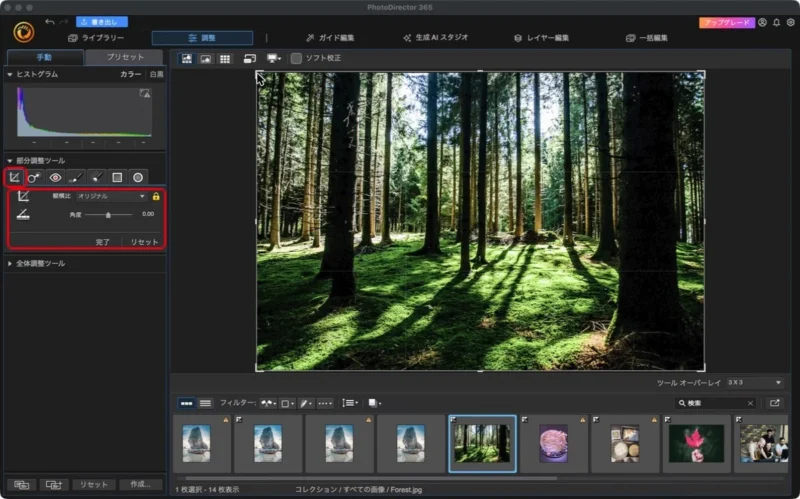Click the paste adjustments icon button
The width and height of the screenshot is (800, 499).
(x=54, y=485)
